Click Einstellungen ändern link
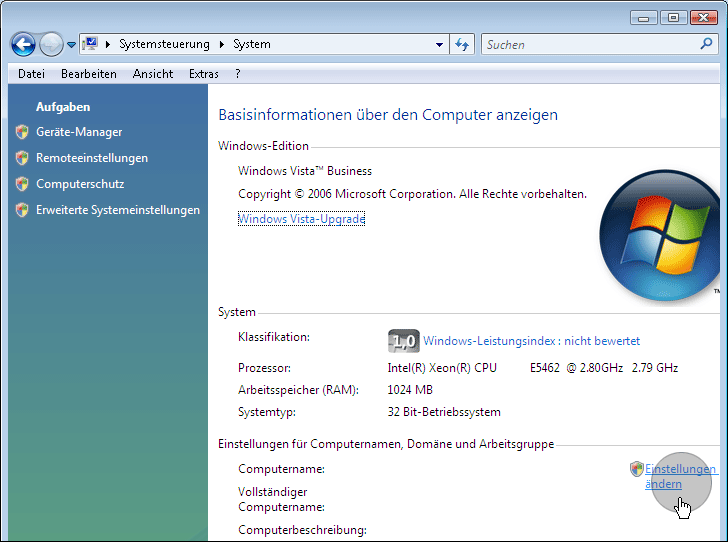Viewport: 728px width, 542px height. tap(680, 477)
